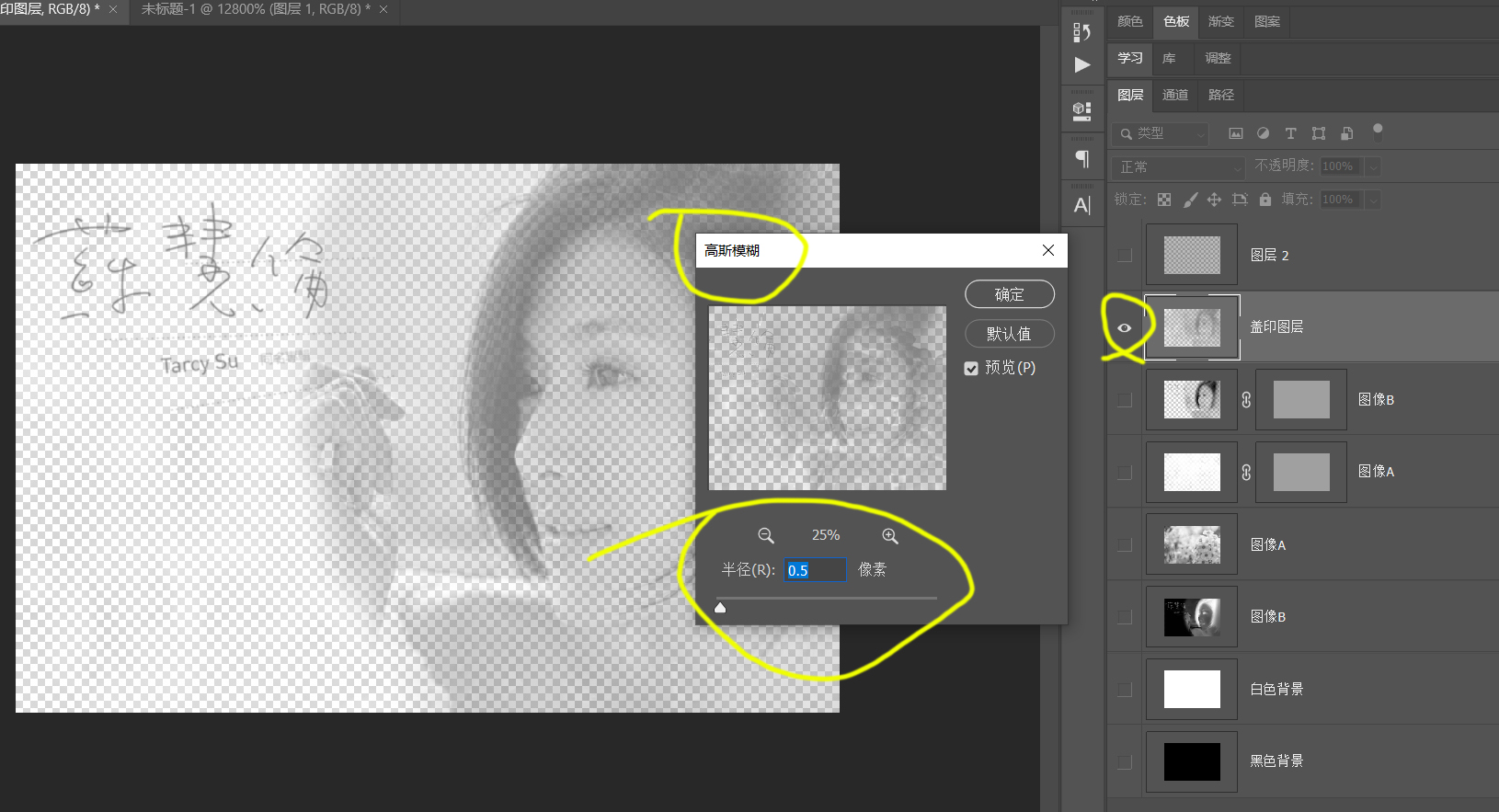This screenshot has width=1499, height=812.
Task: Zoom out the Gaussian blur preview
Action: tap(765, 536)
